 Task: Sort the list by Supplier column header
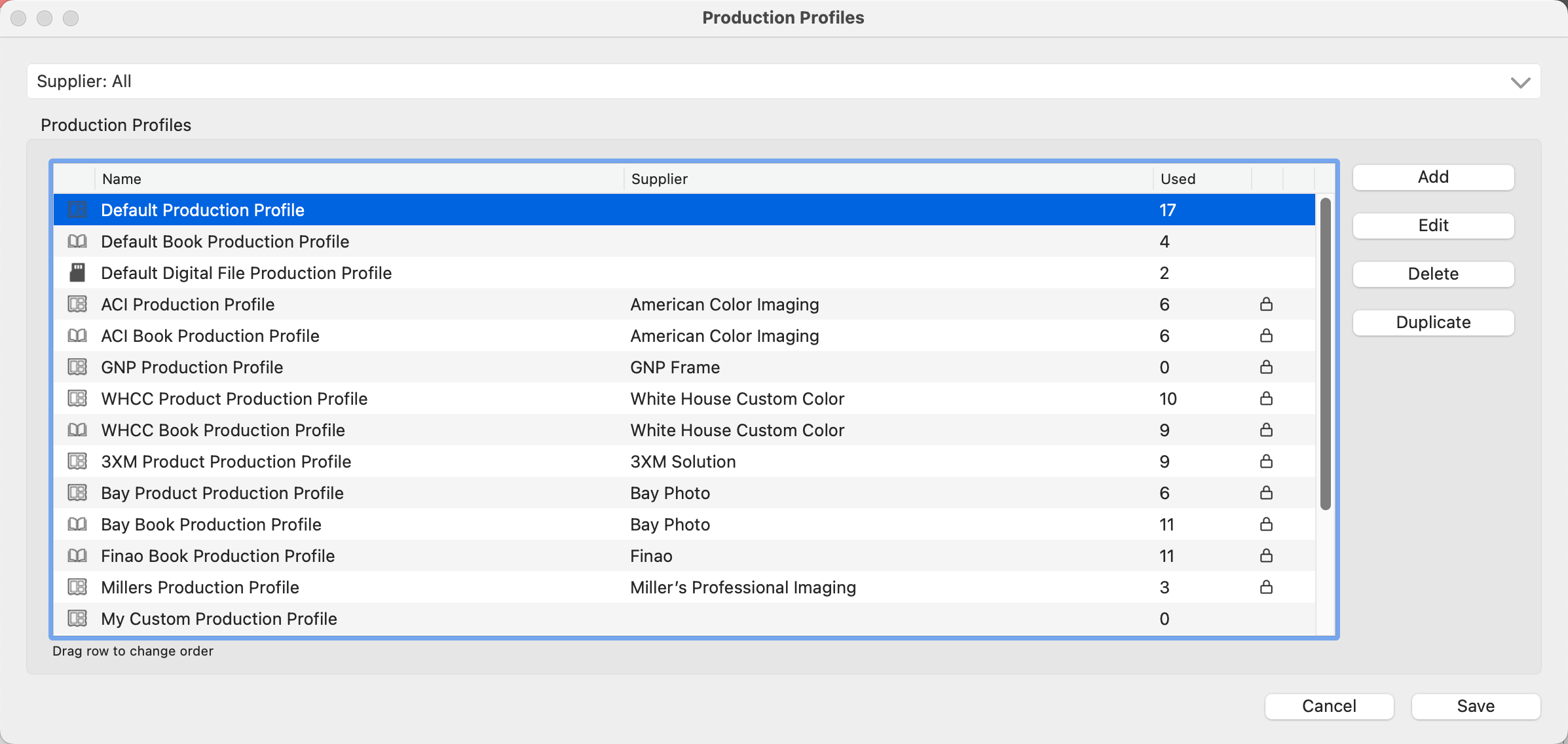pos(887,179)
